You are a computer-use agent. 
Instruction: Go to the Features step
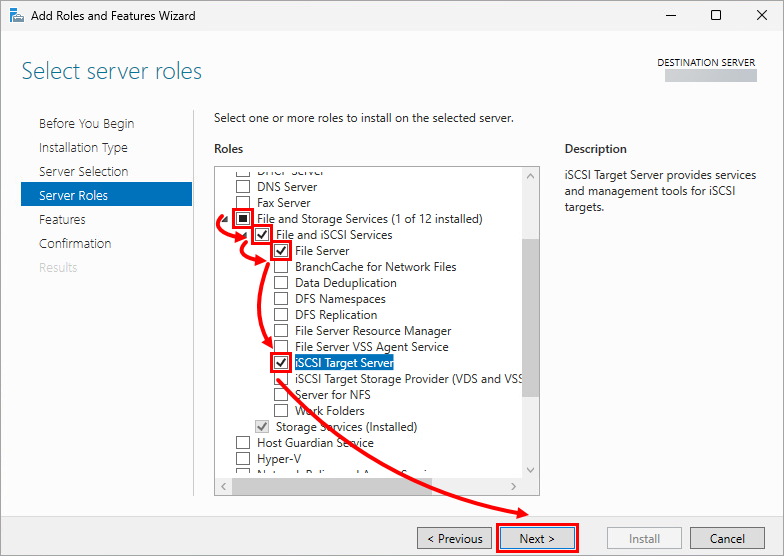(x=62, y=220)
